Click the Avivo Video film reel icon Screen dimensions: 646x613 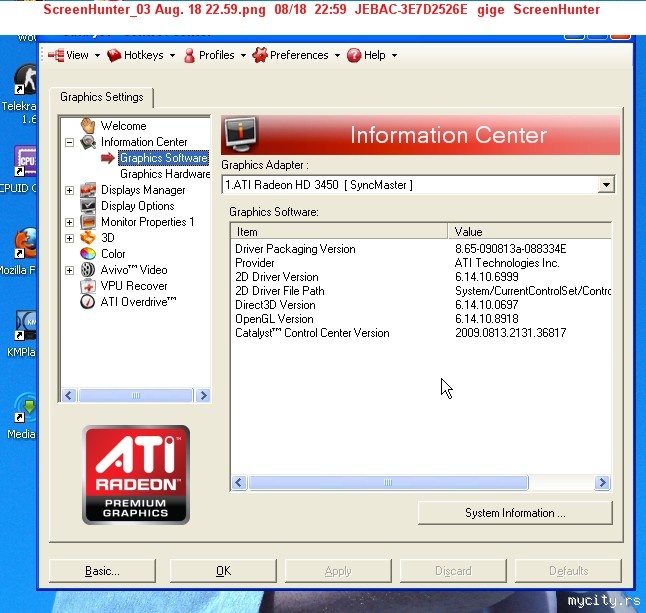coord(88,270)
